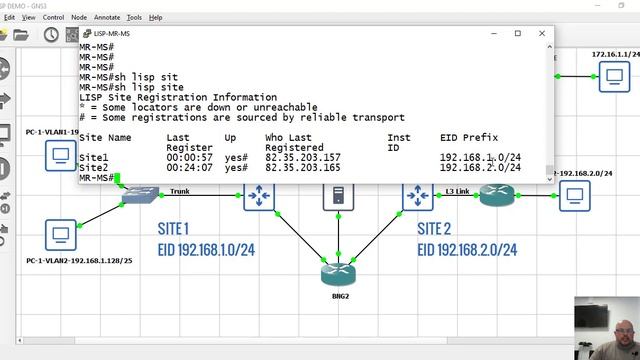Click the SITE 2 annotation text
Image resolution: width=640 pixels, height=360 pixels.
click(x=434, y=229)
